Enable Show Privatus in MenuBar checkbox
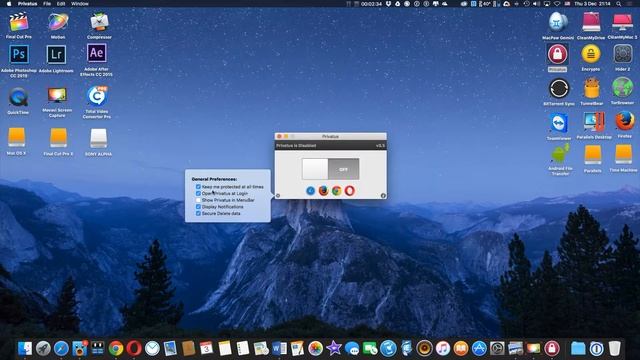 (198, 200)
